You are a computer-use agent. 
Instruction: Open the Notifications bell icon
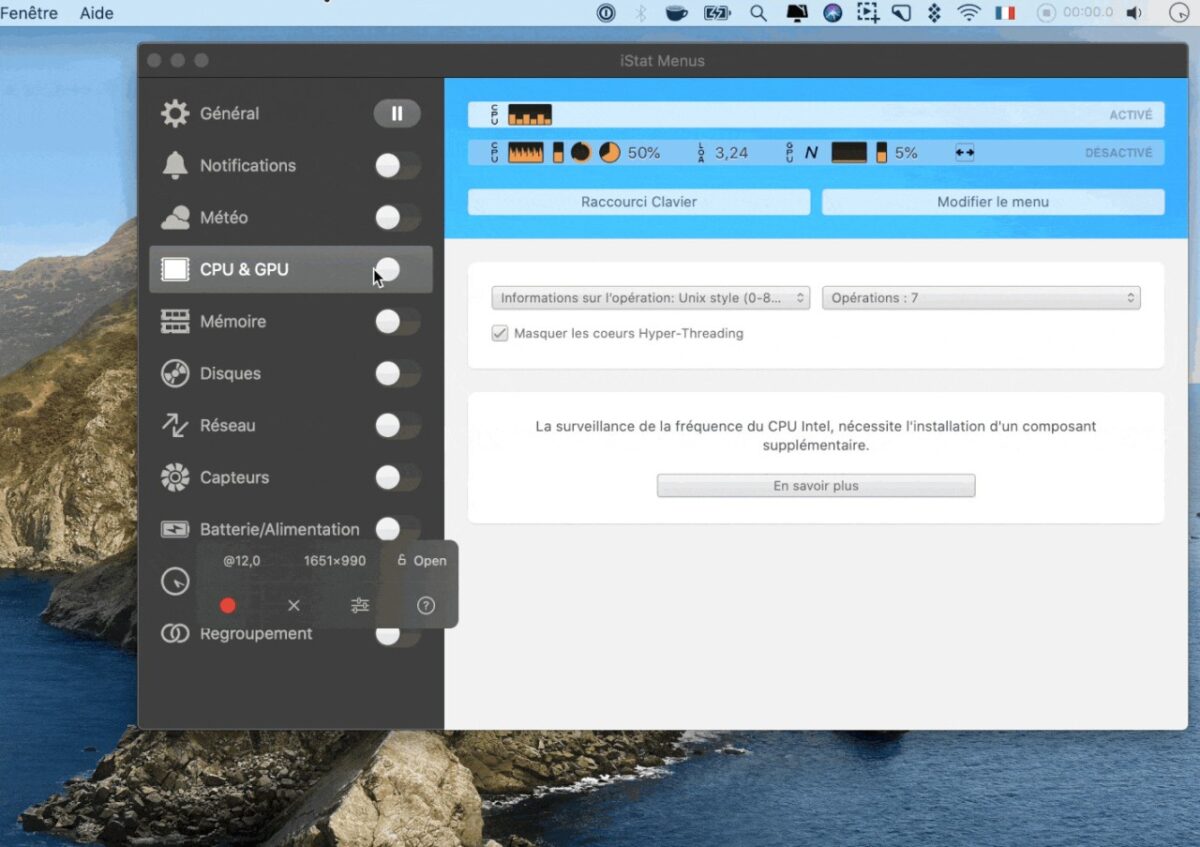point(175,165)
